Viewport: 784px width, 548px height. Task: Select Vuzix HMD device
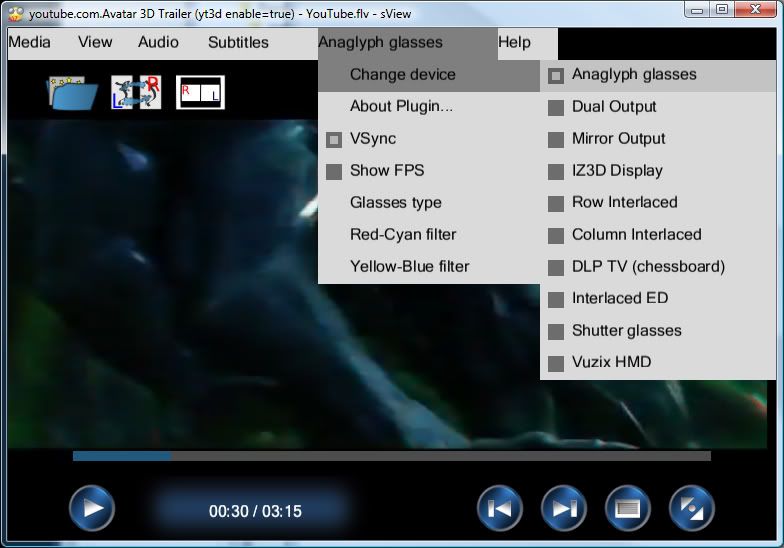coord(658,363)
